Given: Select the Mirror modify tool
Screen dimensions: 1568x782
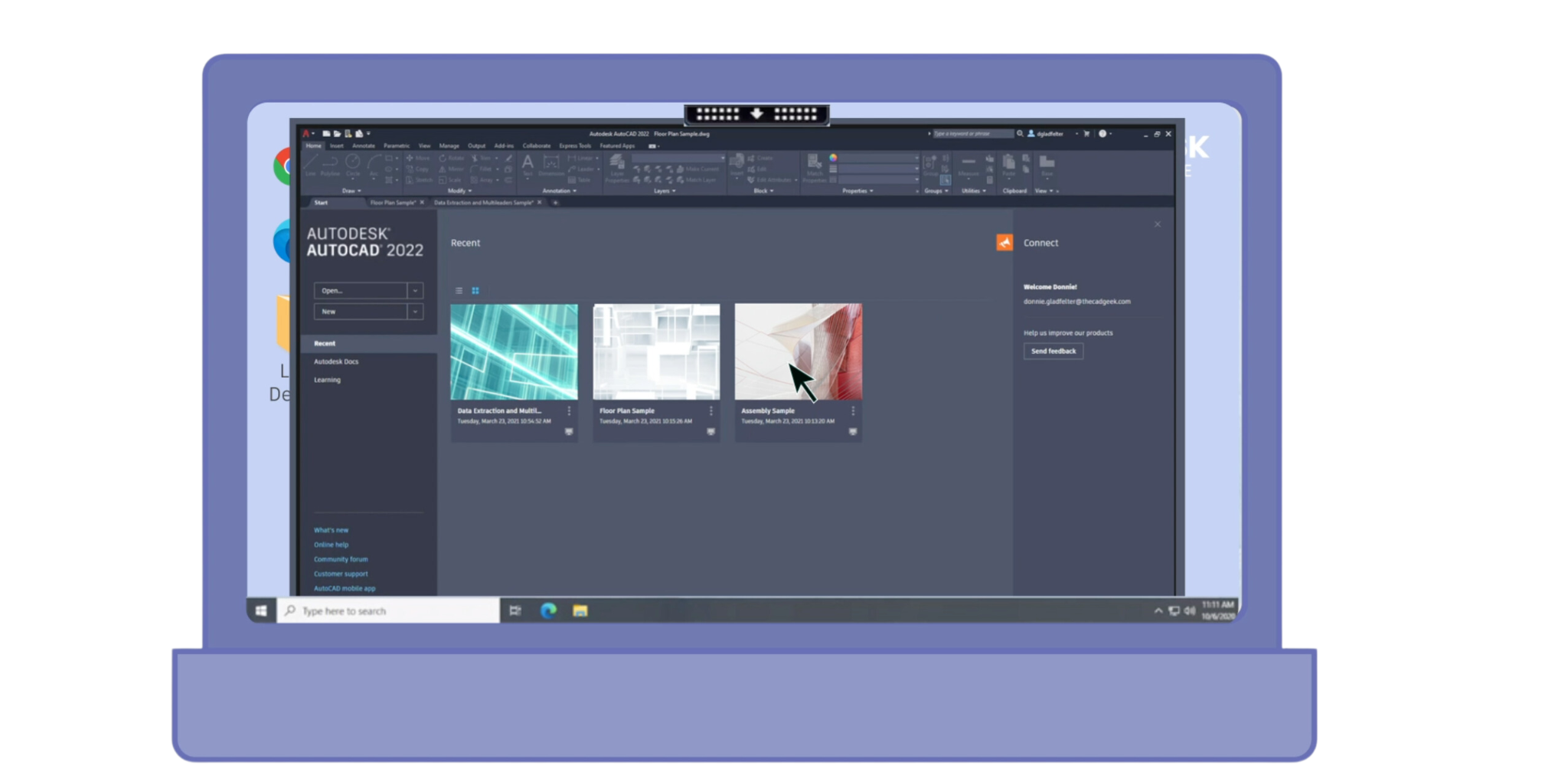Looking at the screenshot, I should (x=452, y=169).
